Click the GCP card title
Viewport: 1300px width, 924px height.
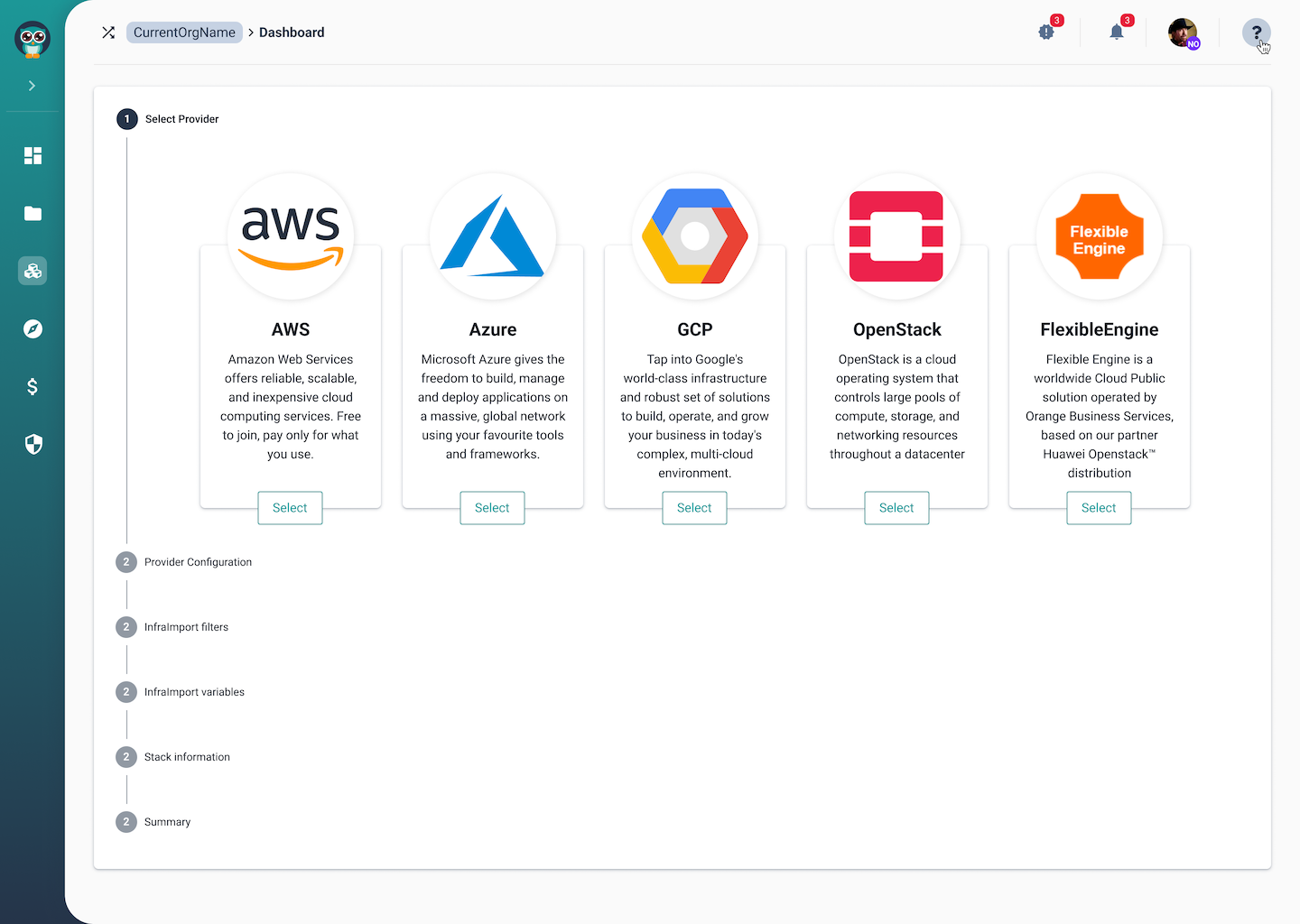[x=695, y=329]
